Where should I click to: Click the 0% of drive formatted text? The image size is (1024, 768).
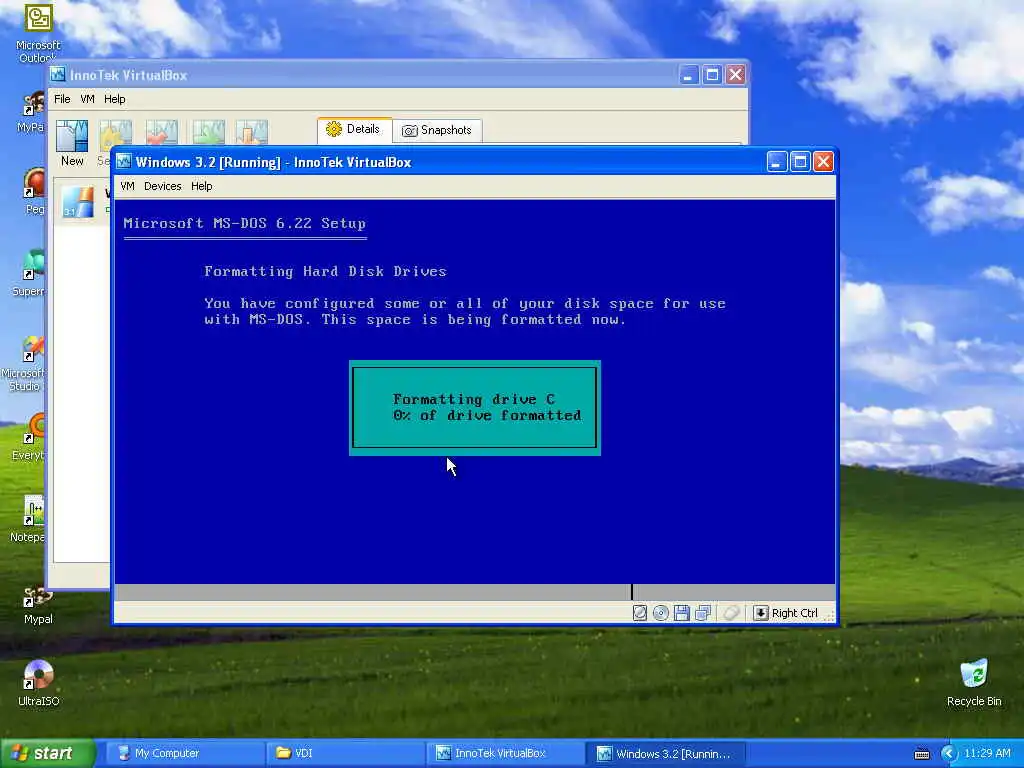(x=487, y=415)
